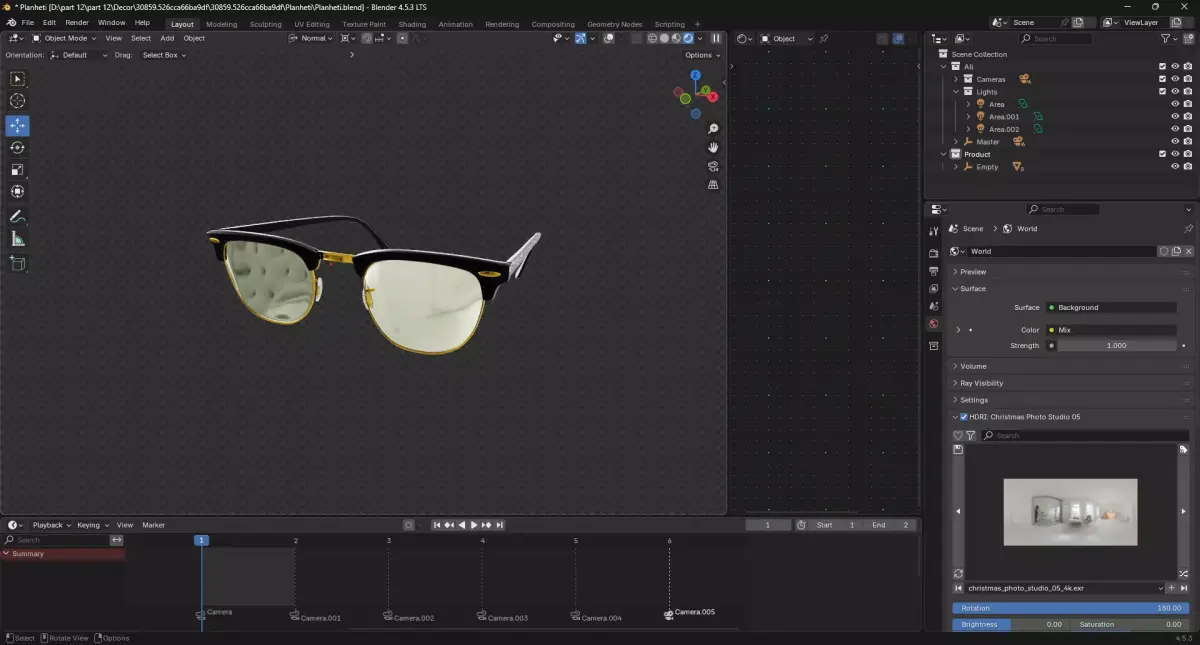The image size is (1200, 645).
Task: Toggle the camera view icon
Action: click(713, 166)
